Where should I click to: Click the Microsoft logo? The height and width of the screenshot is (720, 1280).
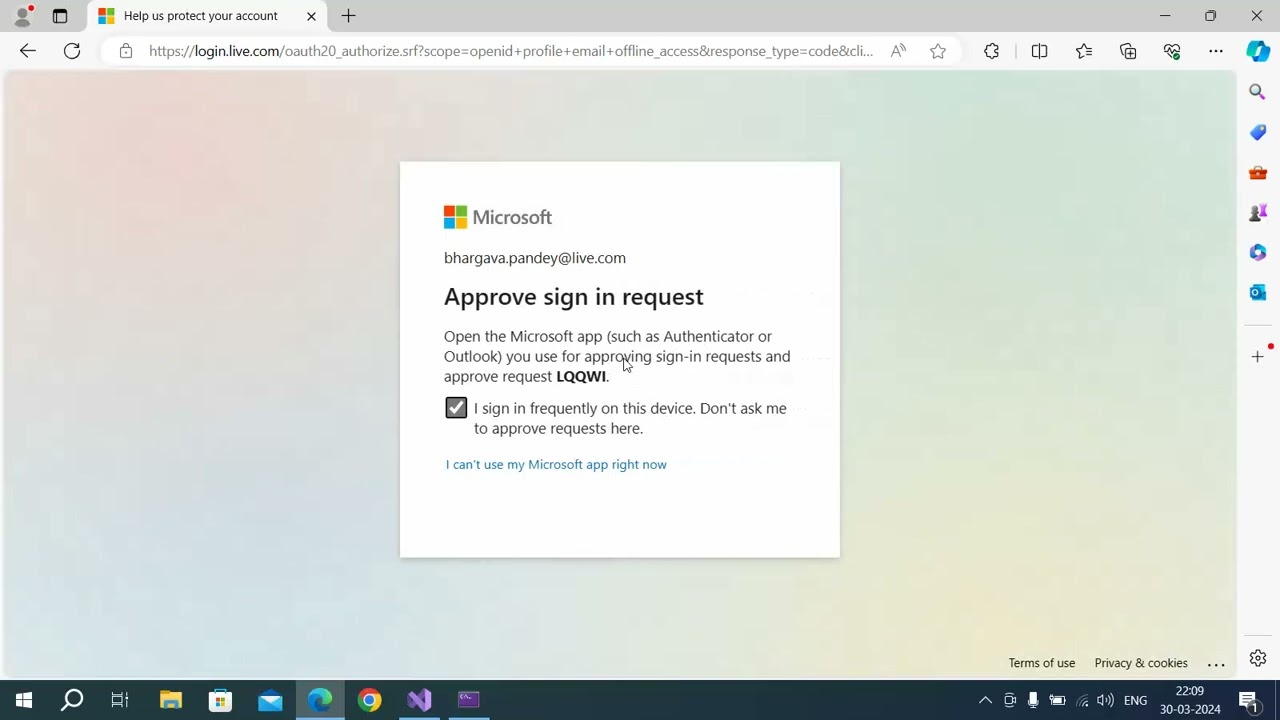pyautogui.click(x=498, y=217)
